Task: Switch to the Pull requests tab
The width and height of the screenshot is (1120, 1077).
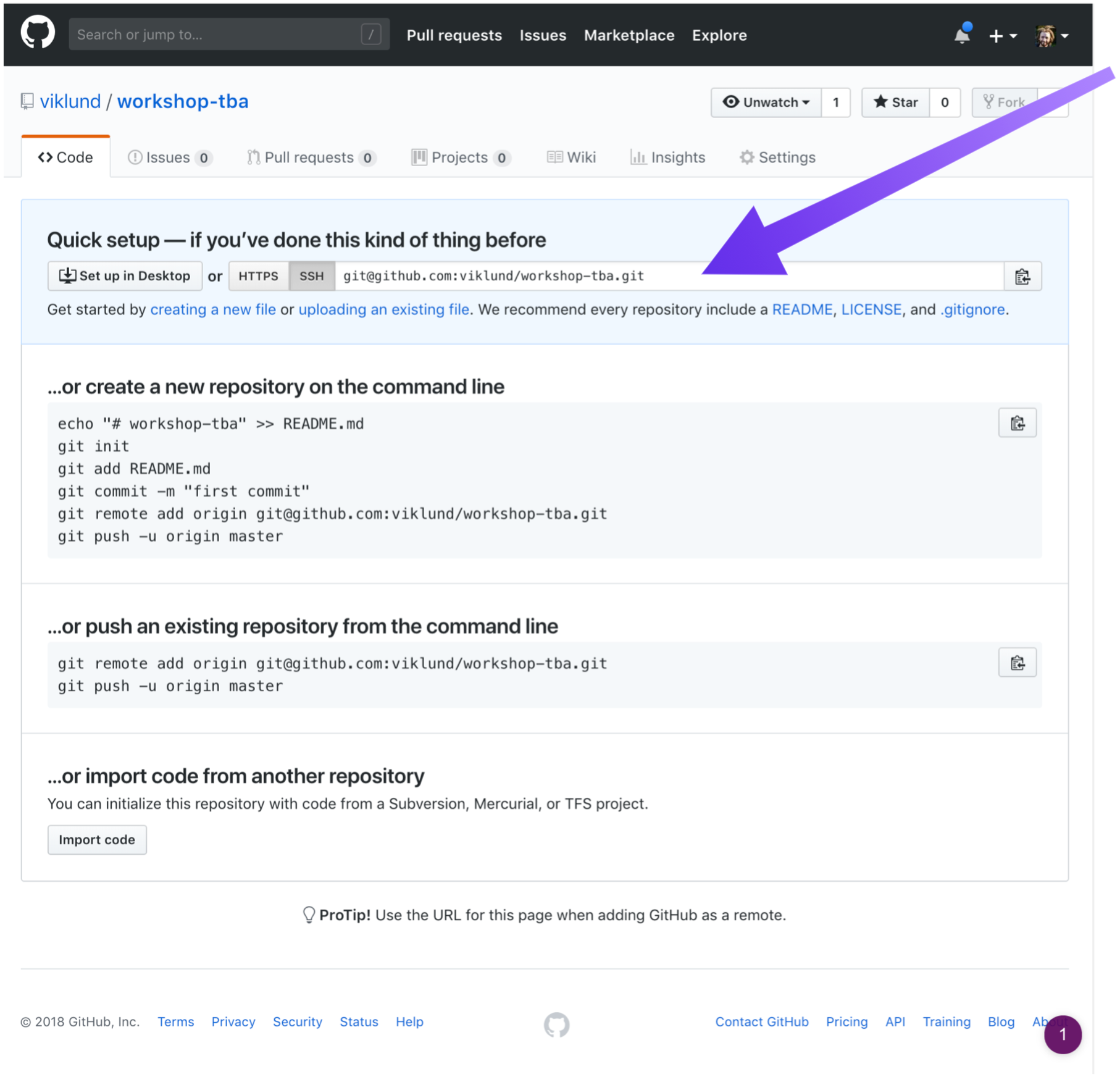Action: [x=311, y=157]
